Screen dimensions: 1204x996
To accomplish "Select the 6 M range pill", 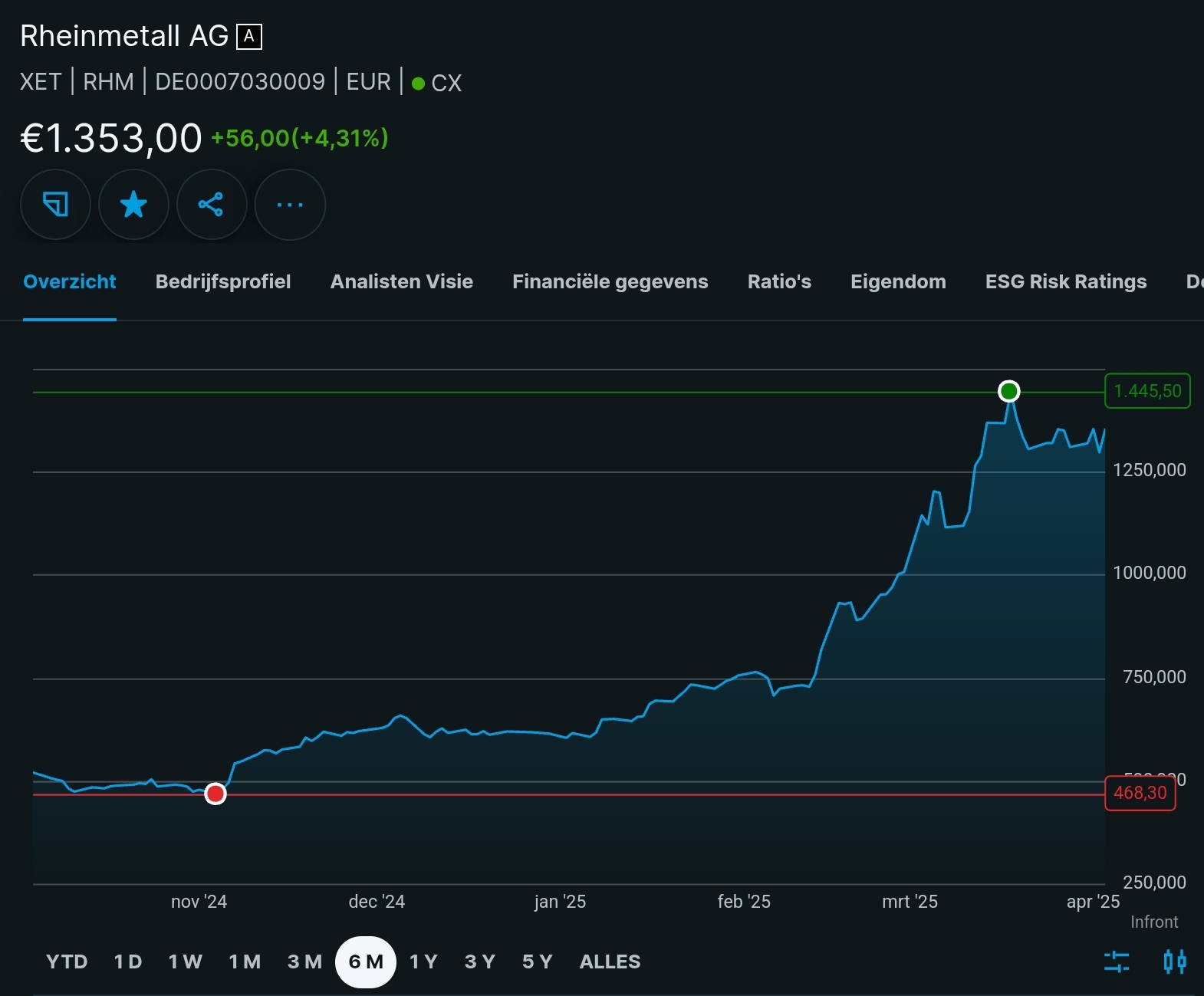I will (366, 961).
